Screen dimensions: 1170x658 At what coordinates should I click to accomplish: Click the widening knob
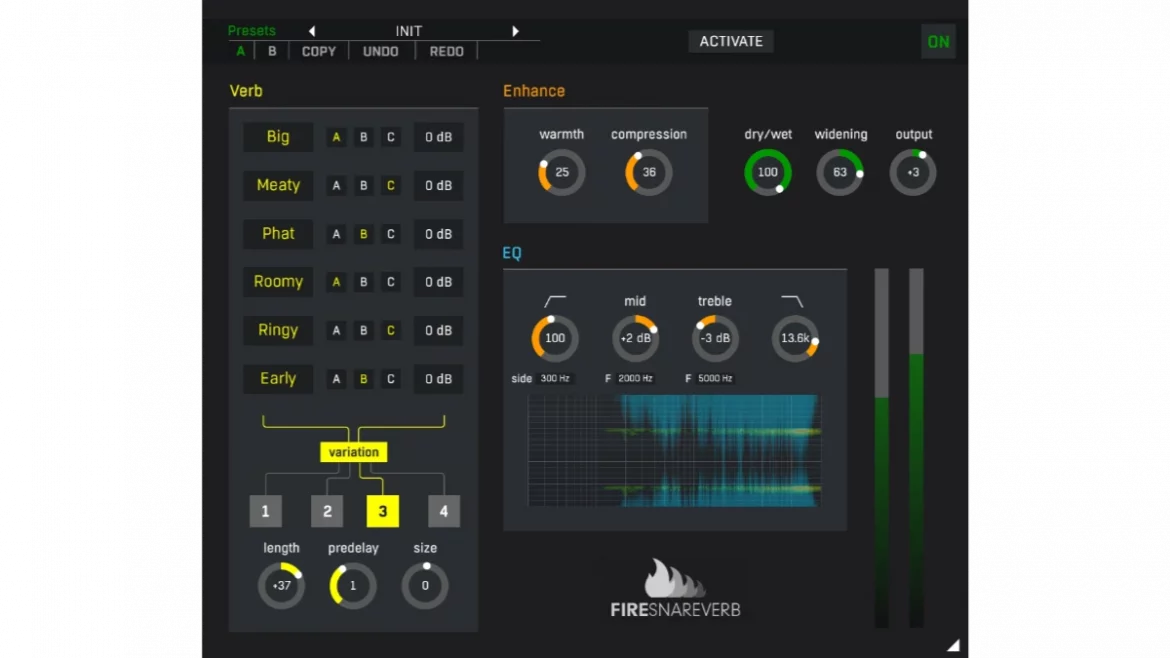tap(840, 172)
